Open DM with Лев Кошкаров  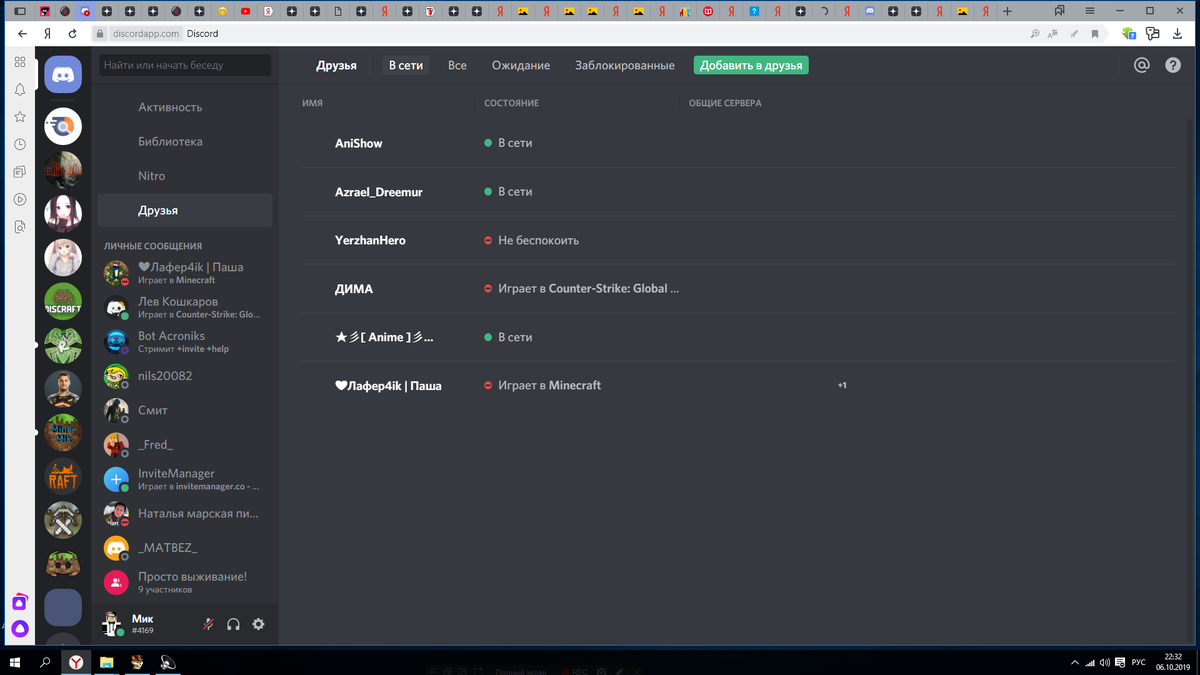(x=185, y=307)
